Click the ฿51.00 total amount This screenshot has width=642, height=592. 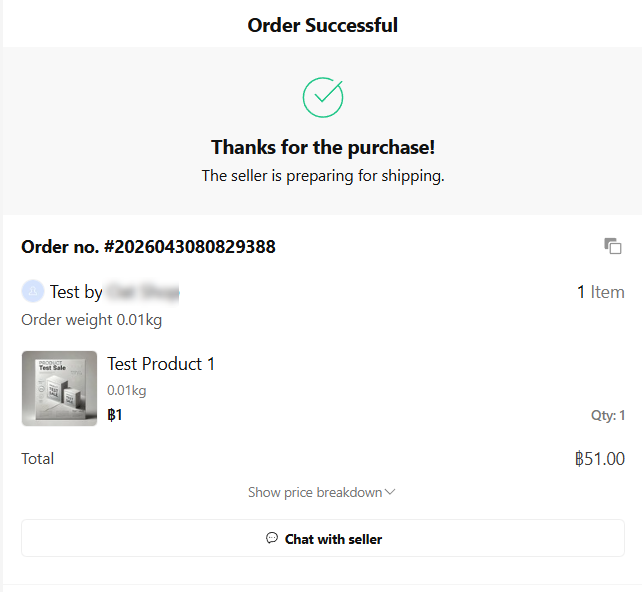coord(600,459)
